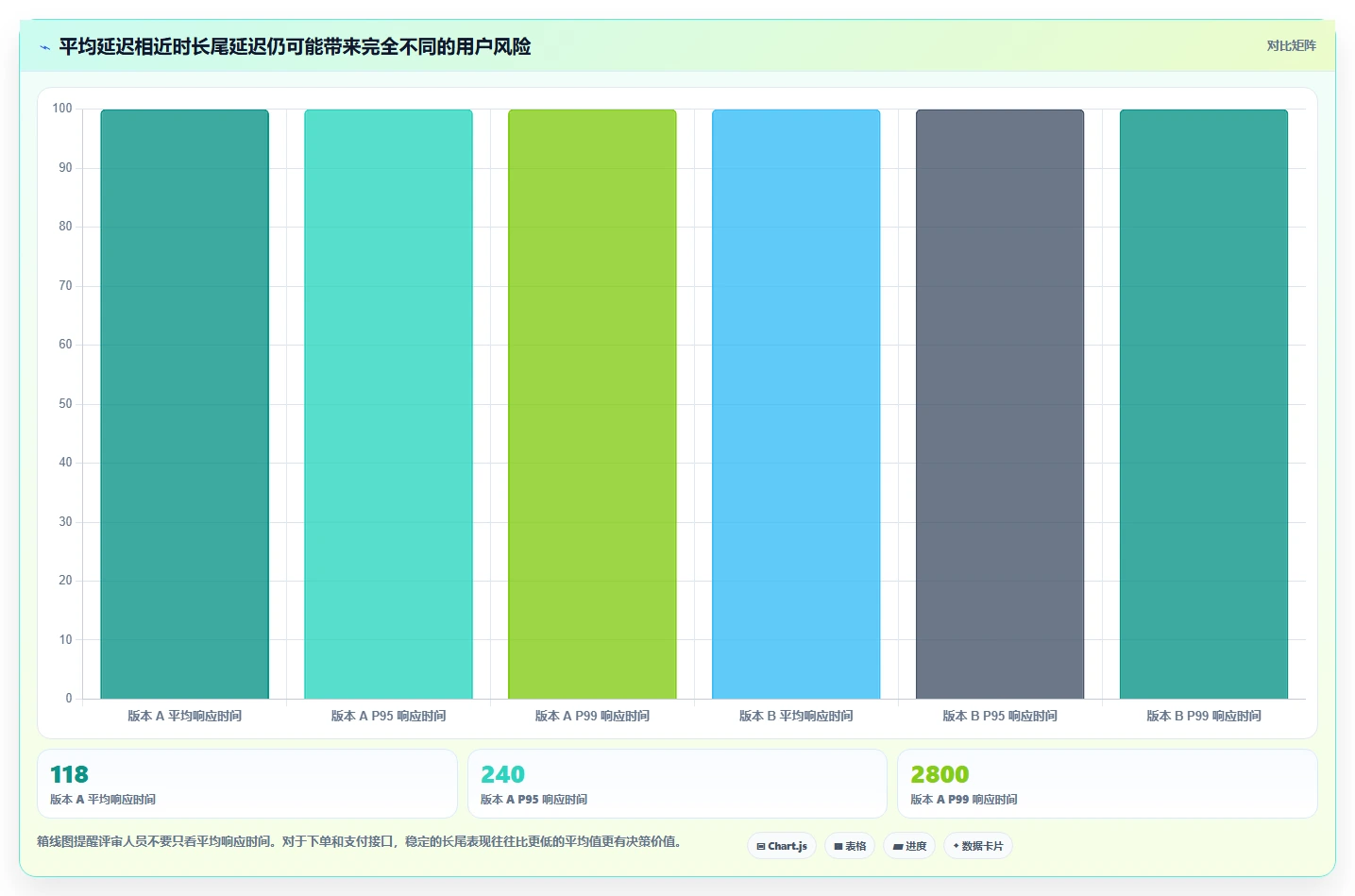
Task: Click the axis label 版本 B P95 响应时间
Action: [1000, 716]
